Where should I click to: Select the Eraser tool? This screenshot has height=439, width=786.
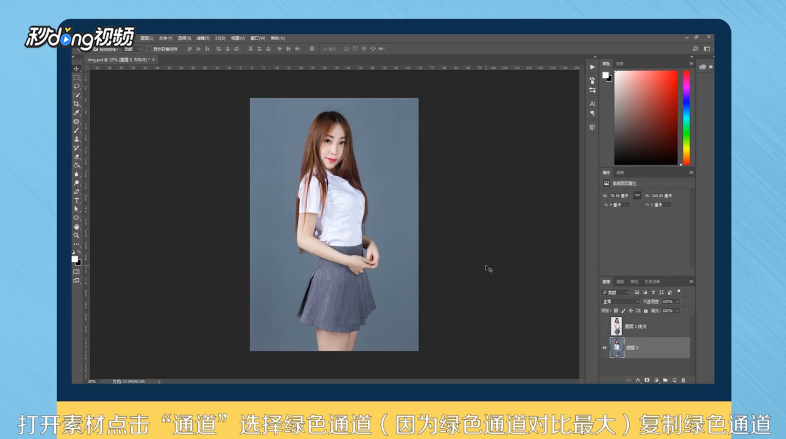77,157
